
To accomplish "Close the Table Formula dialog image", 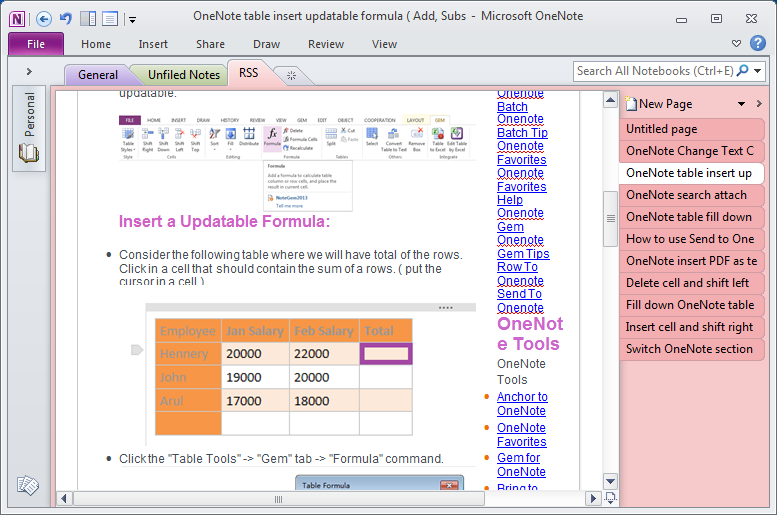I will 449,485.
